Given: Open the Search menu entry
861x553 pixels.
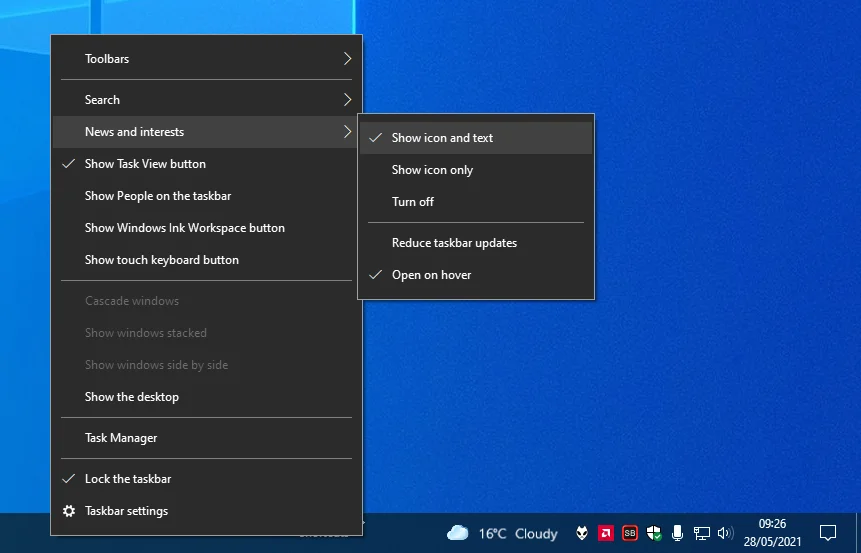Looking at the screenshot, I should (x=206, y=100).
